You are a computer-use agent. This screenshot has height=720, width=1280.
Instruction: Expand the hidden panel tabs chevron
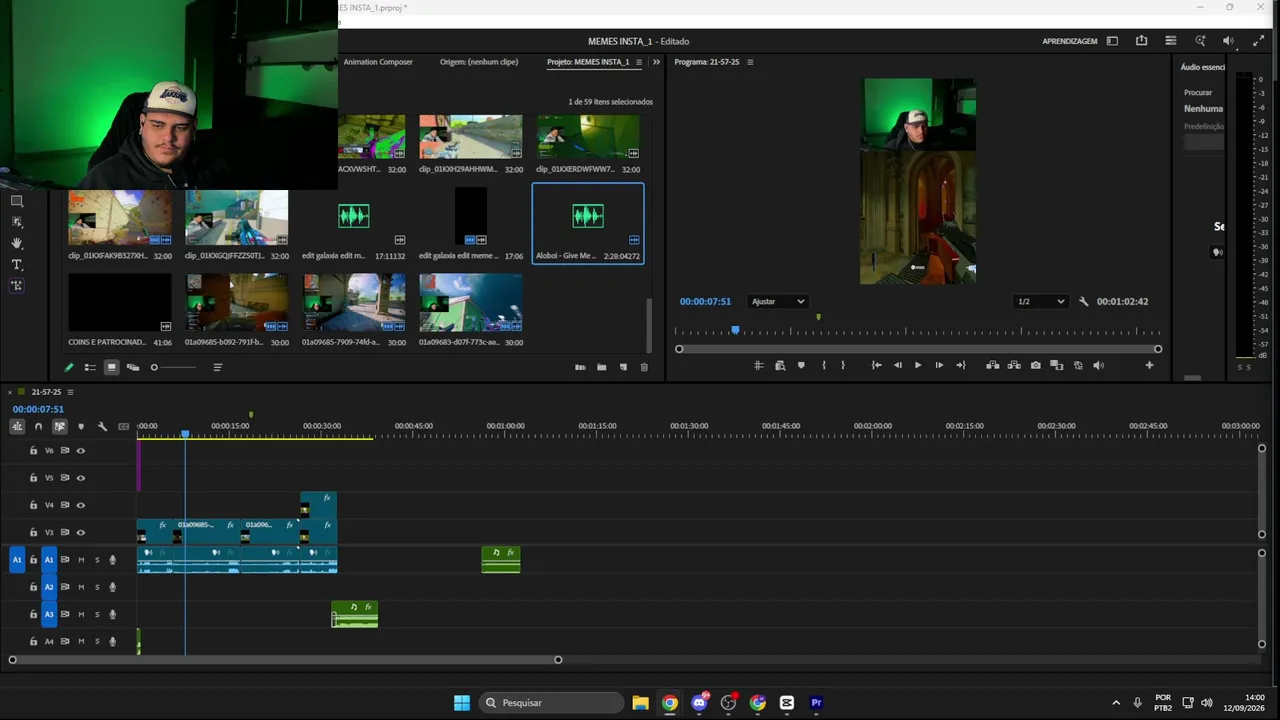[x=656, y=62]
